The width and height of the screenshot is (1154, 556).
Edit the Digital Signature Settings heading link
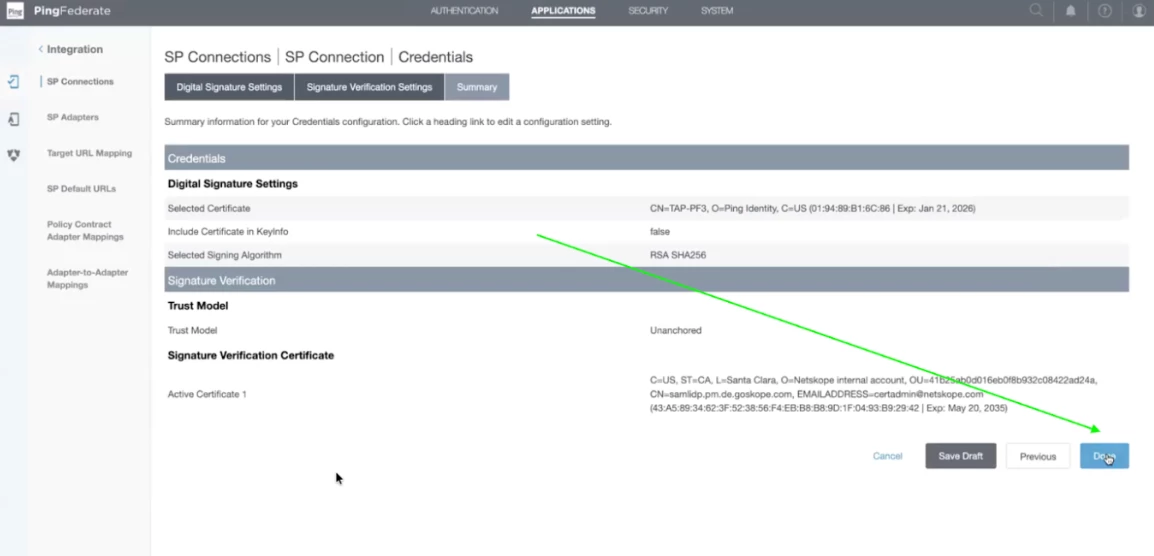tap(233, 183)
